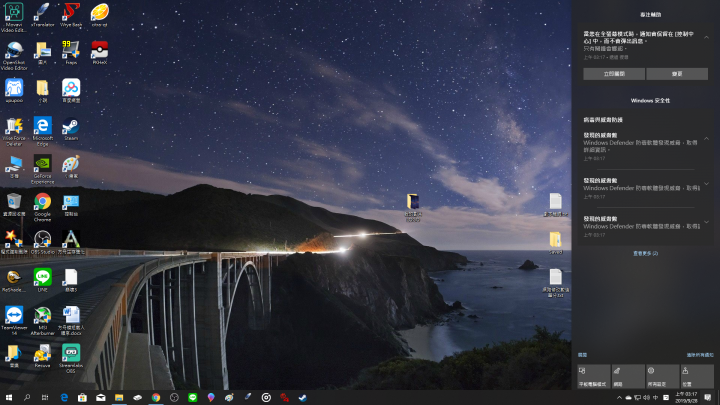Open Microsoft Edge from the taskbar
This screenshot has width=720, height=405.
64,398
